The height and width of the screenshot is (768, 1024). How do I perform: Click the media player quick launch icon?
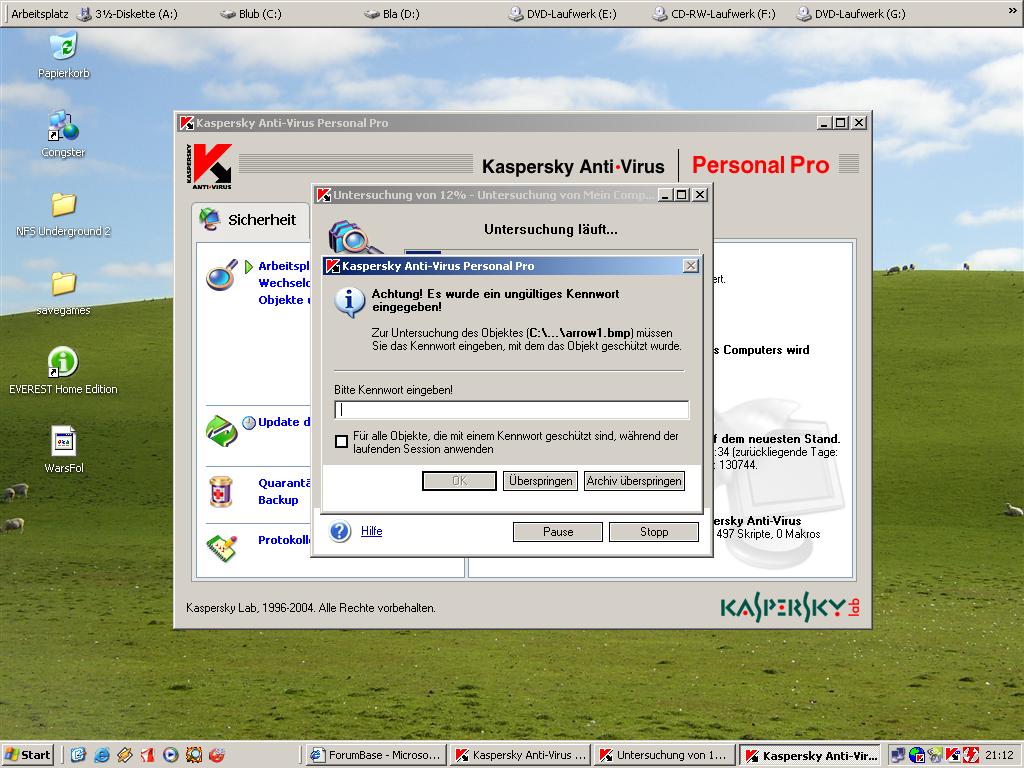click(170, 755)
